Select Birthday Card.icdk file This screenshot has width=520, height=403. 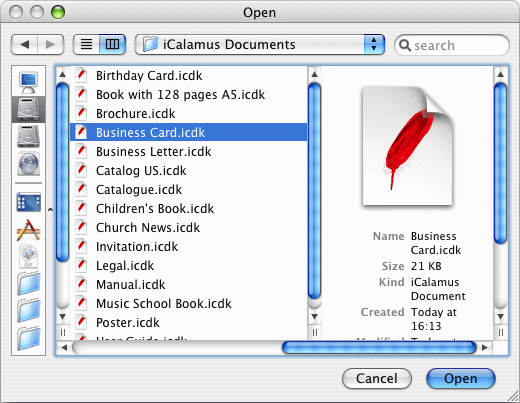pyautogui.click(x=188, y=76)
